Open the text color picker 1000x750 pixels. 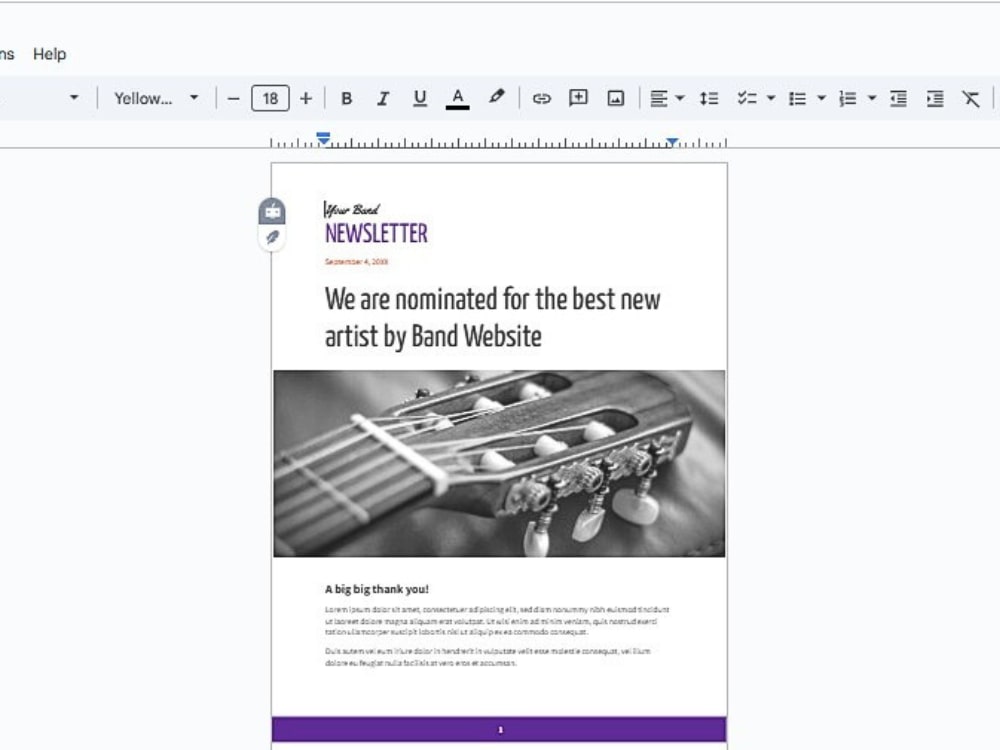457,99
